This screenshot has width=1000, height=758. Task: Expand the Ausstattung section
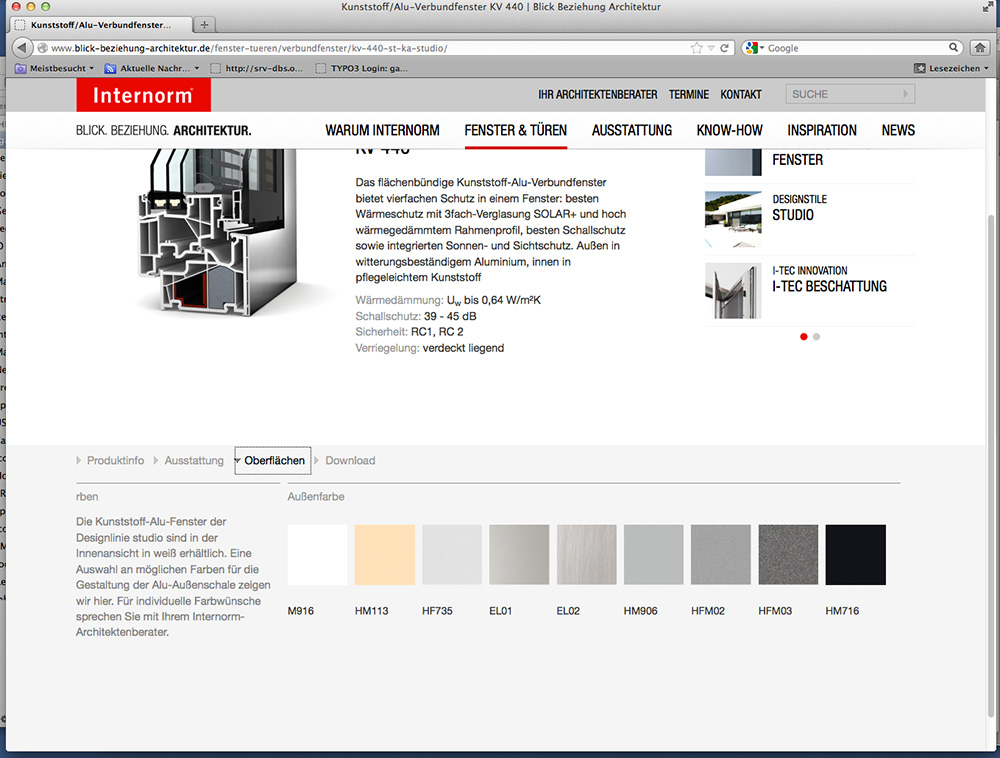189,460
